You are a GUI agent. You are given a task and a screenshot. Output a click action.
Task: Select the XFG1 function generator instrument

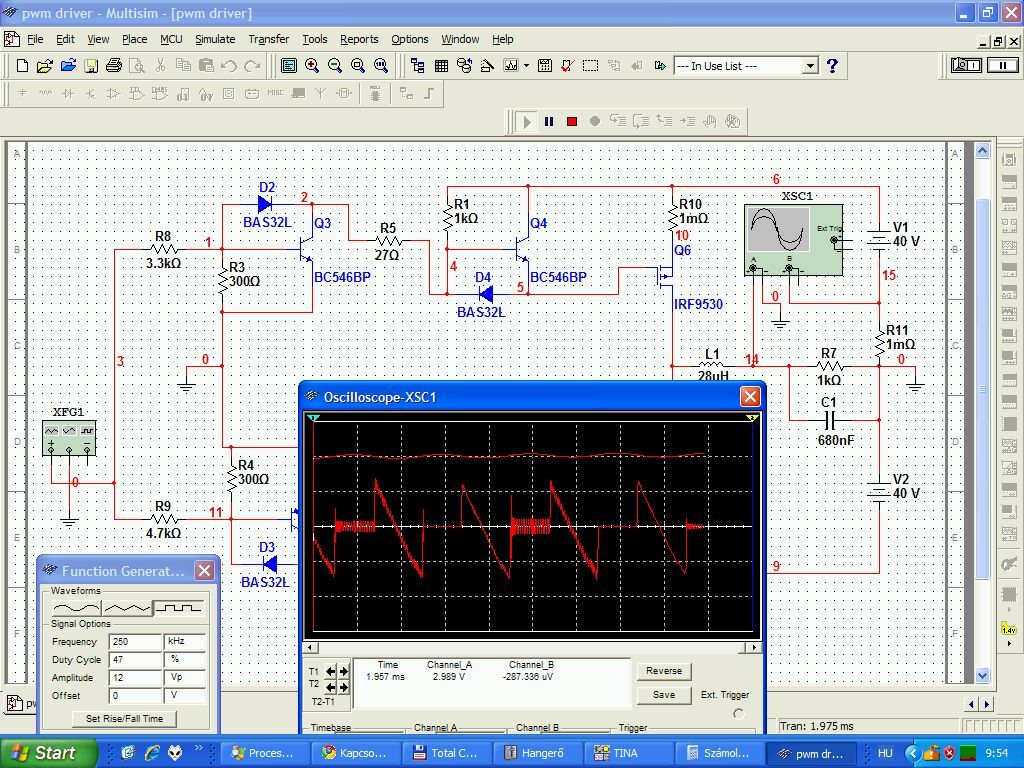(69, 438)
